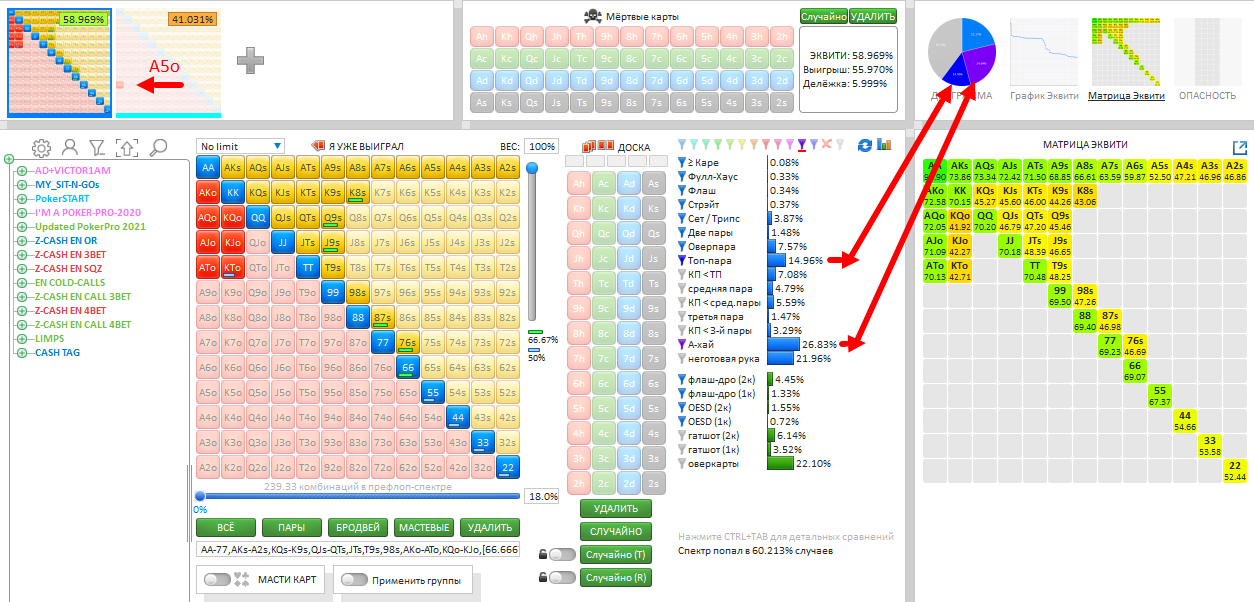Image resolution: width=1254 pixels, height=602 pixels.
Task: Toggle the МАСТИ КАРТ switch
Action: pyautogui.click(x=218, y=579)
